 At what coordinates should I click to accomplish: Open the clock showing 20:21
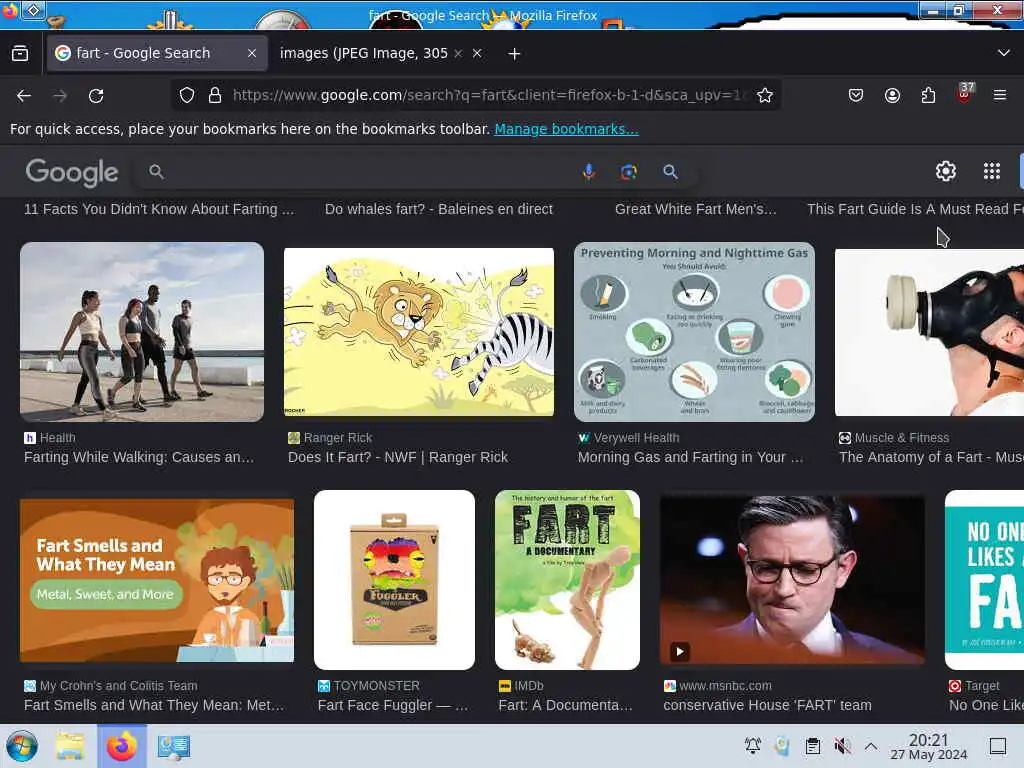929,746
